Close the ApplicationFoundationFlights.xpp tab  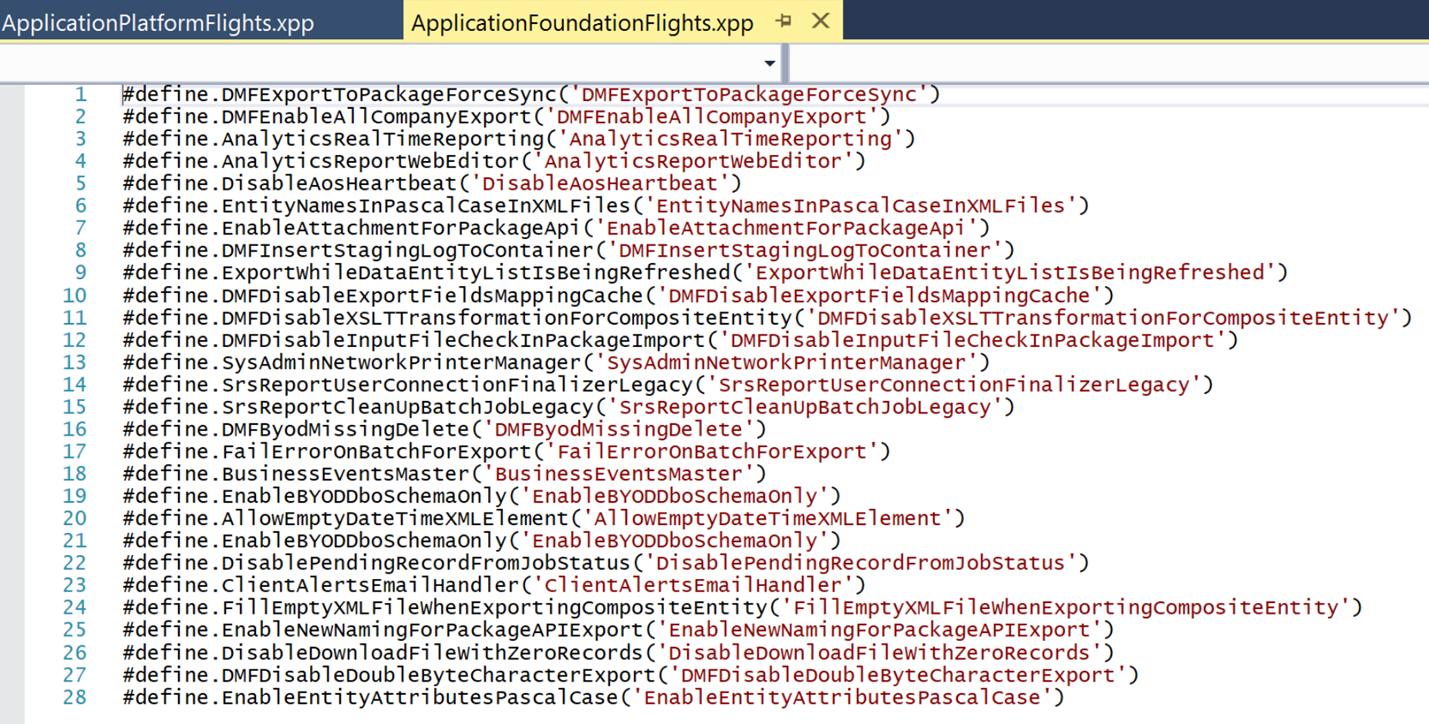coord(821,21)
